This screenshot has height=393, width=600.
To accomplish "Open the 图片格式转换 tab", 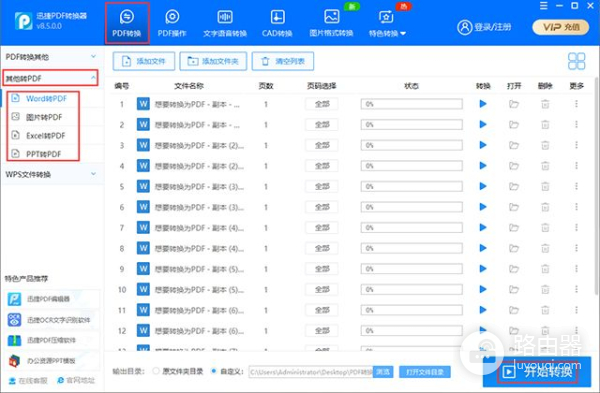I will 331,23.
